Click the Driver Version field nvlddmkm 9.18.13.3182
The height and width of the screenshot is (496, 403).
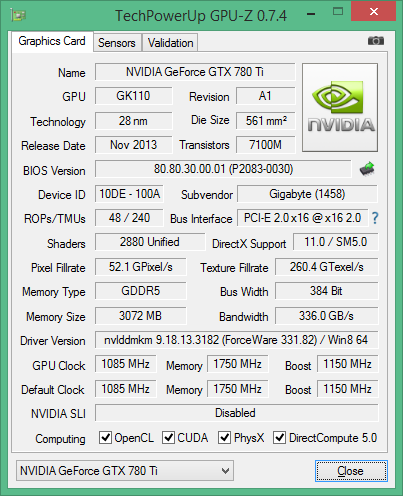point(237,340)
